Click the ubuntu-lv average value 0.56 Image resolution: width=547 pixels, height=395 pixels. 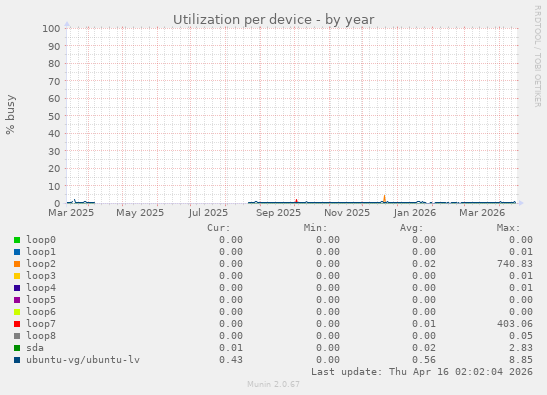point(424,360)
